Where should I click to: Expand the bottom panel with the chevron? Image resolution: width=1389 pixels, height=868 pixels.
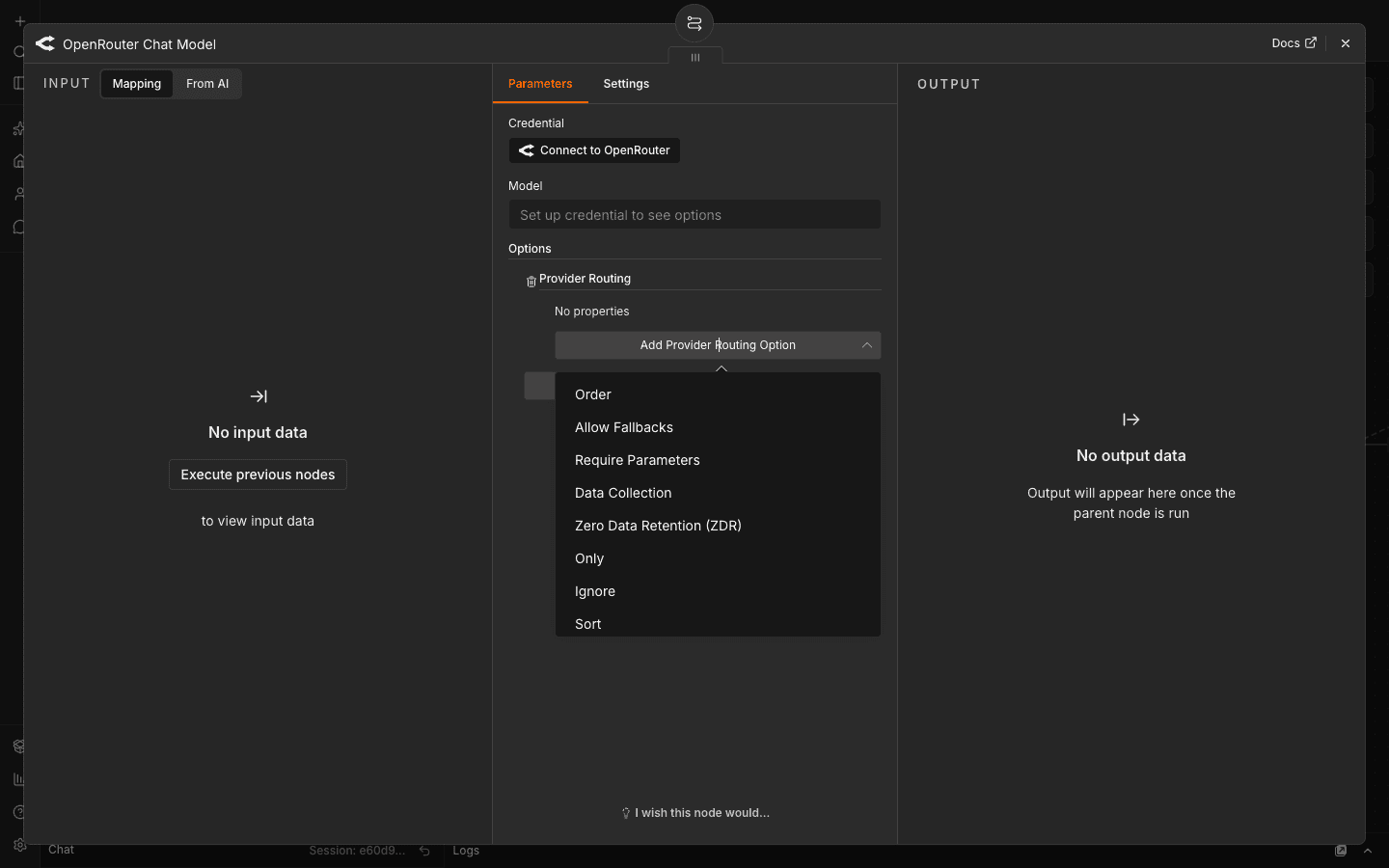point(1368,851)
